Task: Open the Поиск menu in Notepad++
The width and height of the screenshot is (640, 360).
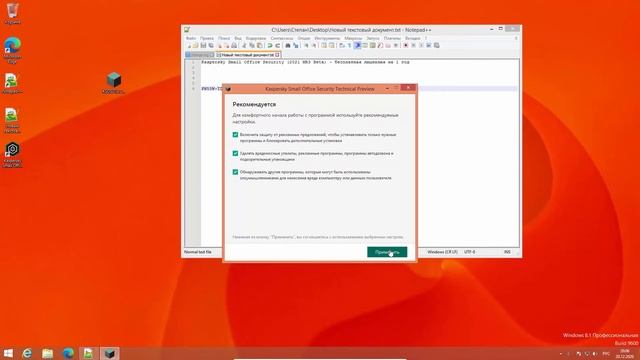Action: click(224, 38)
